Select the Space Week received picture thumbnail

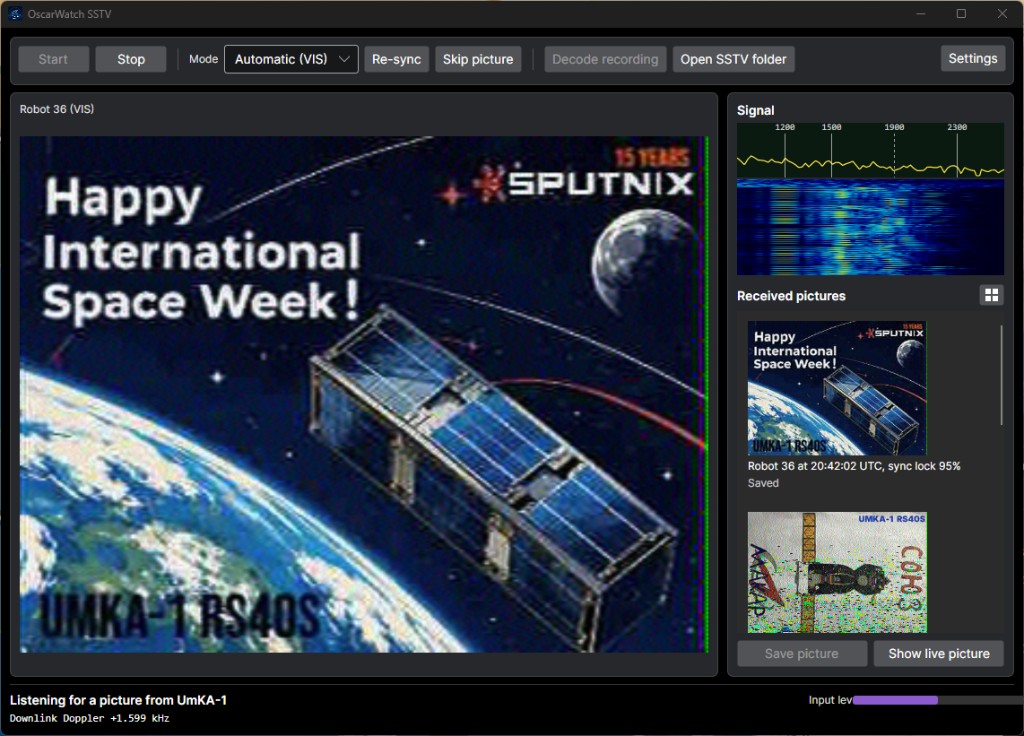pos(837,388)
